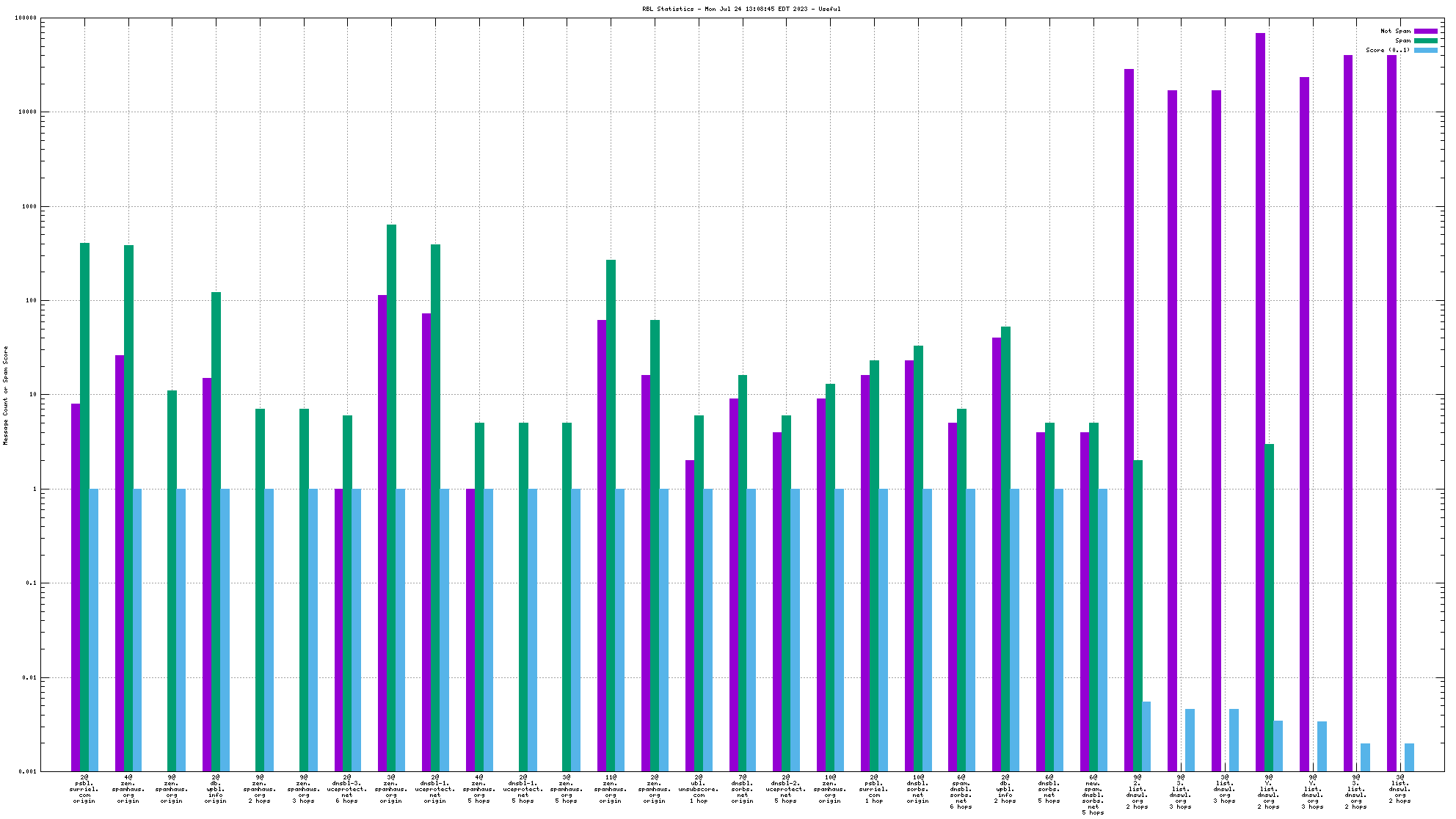
Task: Click the RBL Statistics chart title
Action: click(741, 9)
